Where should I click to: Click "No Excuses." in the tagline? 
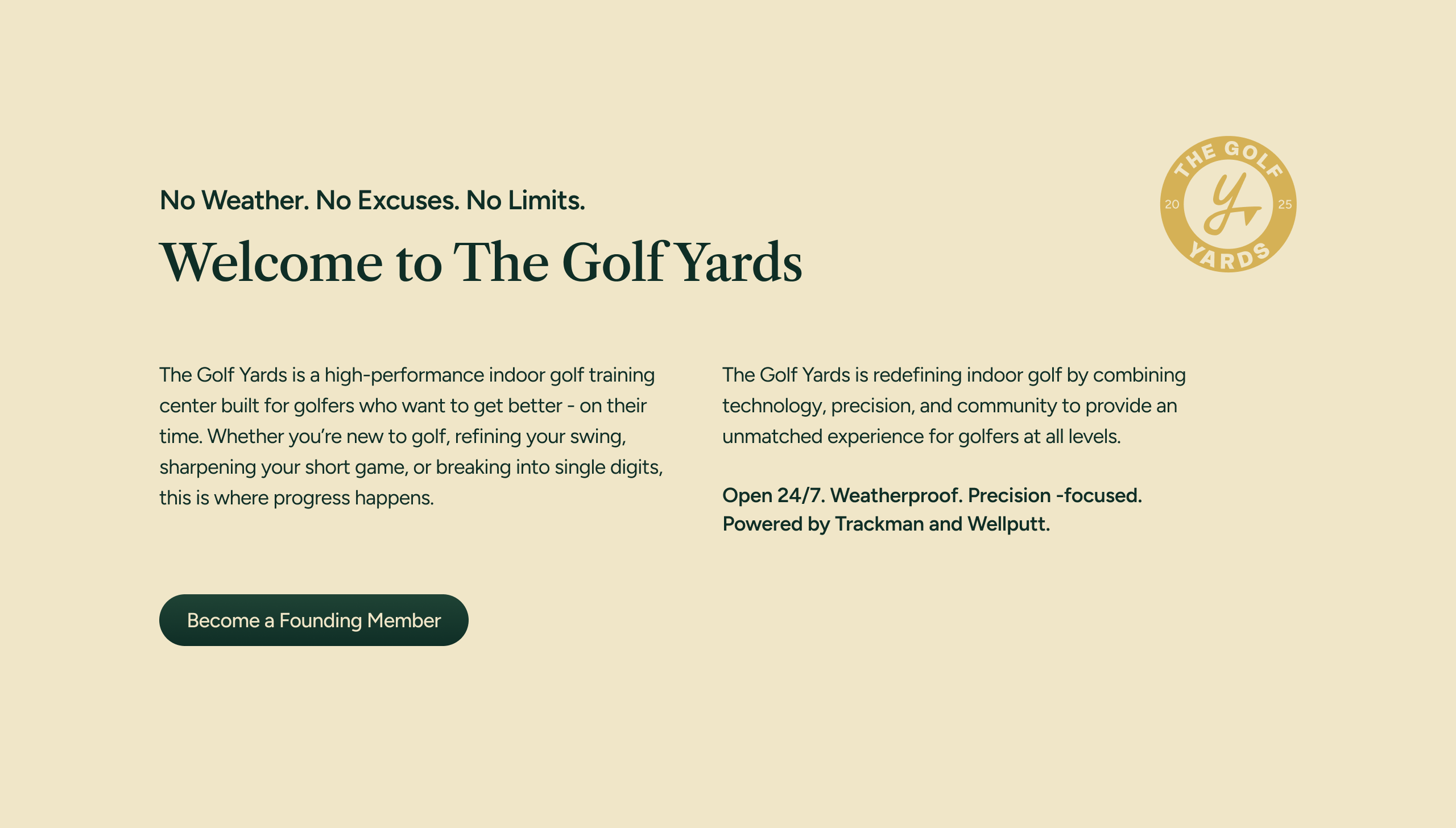click(x=387, y=200)
